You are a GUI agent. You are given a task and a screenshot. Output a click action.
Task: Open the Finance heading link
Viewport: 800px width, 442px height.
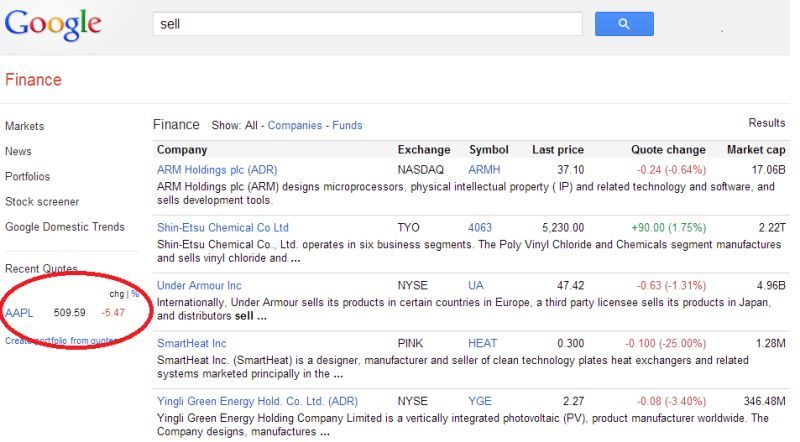33,80
